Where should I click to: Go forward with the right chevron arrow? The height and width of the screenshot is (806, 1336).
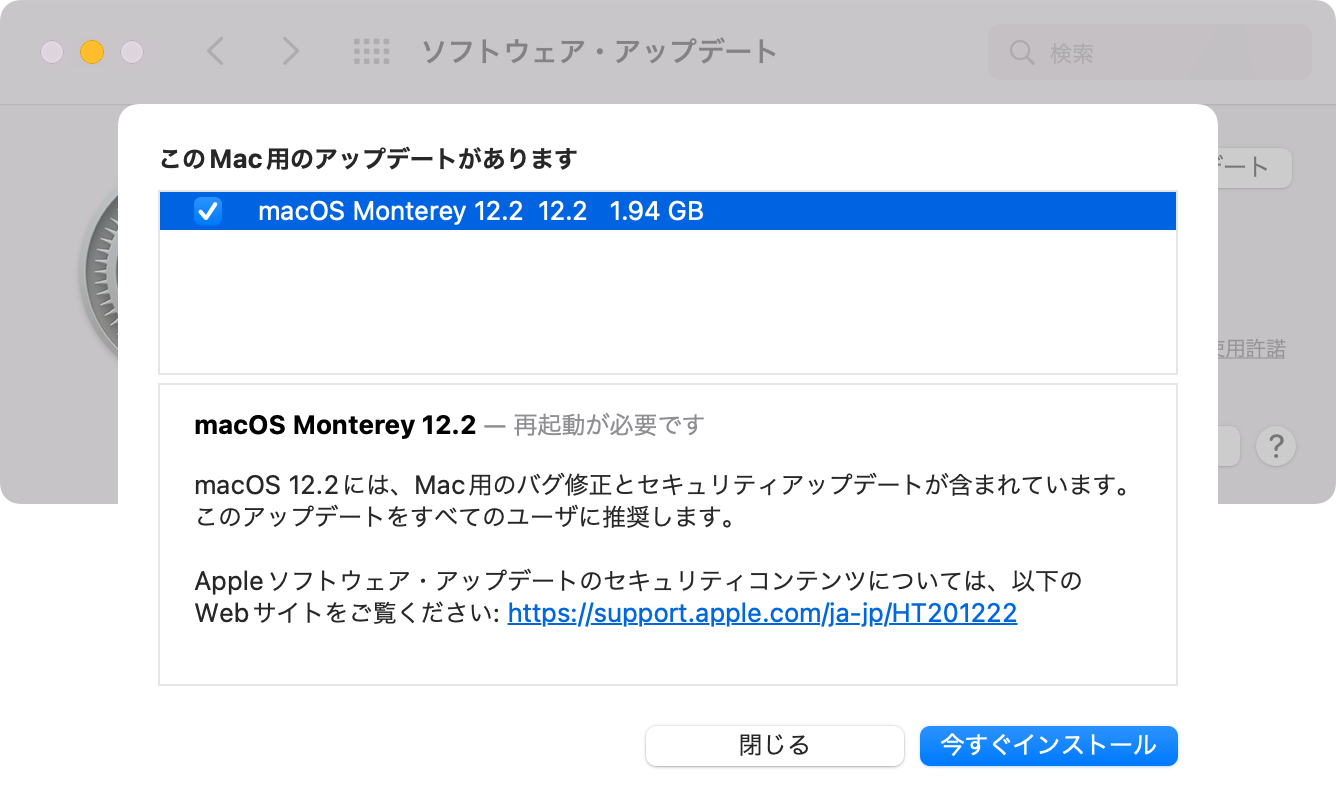[290, 51]
